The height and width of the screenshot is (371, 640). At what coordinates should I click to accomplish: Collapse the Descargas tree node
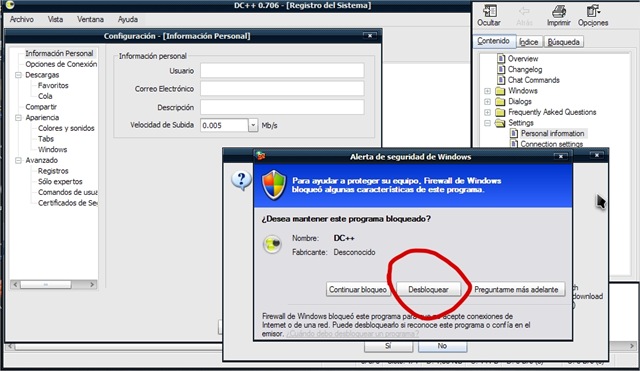18,75
